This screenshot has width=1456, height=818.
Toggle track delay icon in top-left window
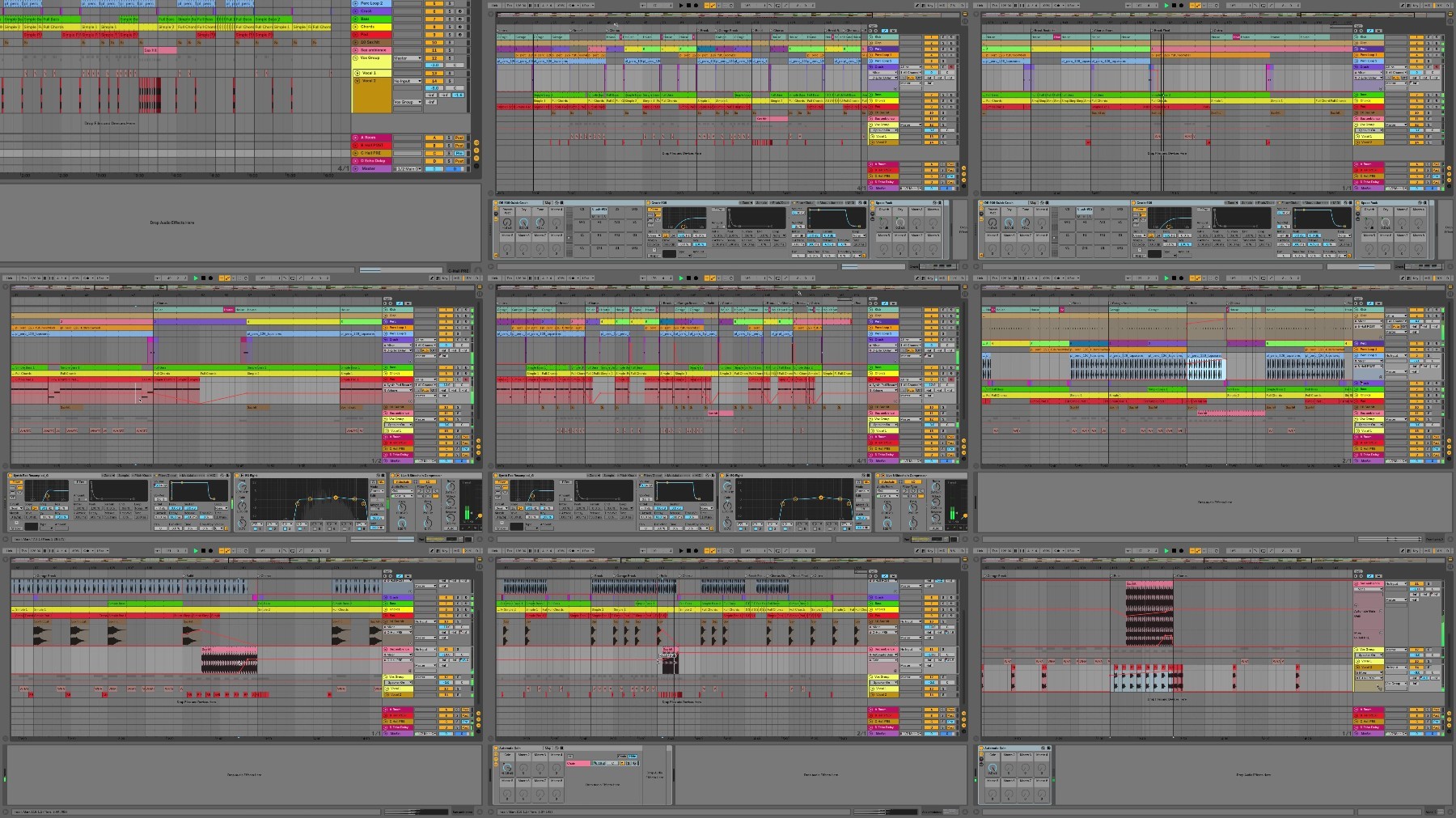[476, 166]
